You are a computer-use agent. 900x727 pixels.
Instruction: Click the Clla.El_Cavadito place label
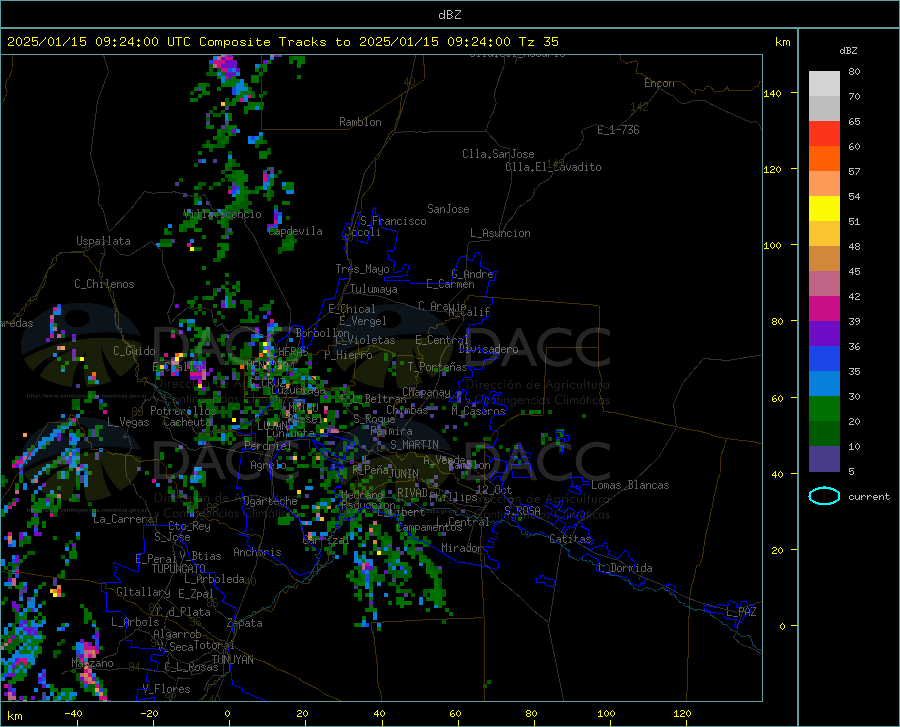[x=553, y=167]
